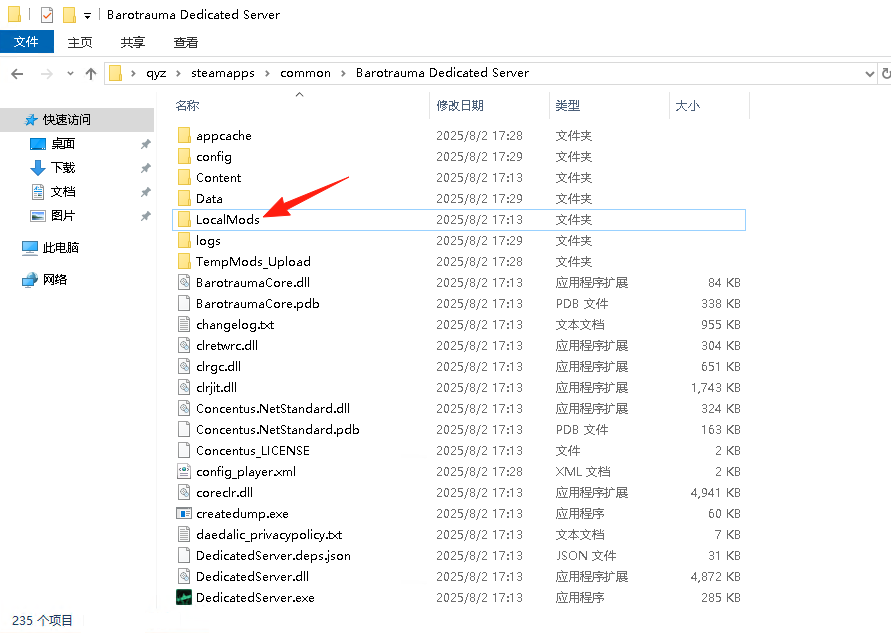This screenshot has width=891, height=633.
Task: Click the pin icon next to 图片
Action: tap(145, 216)
